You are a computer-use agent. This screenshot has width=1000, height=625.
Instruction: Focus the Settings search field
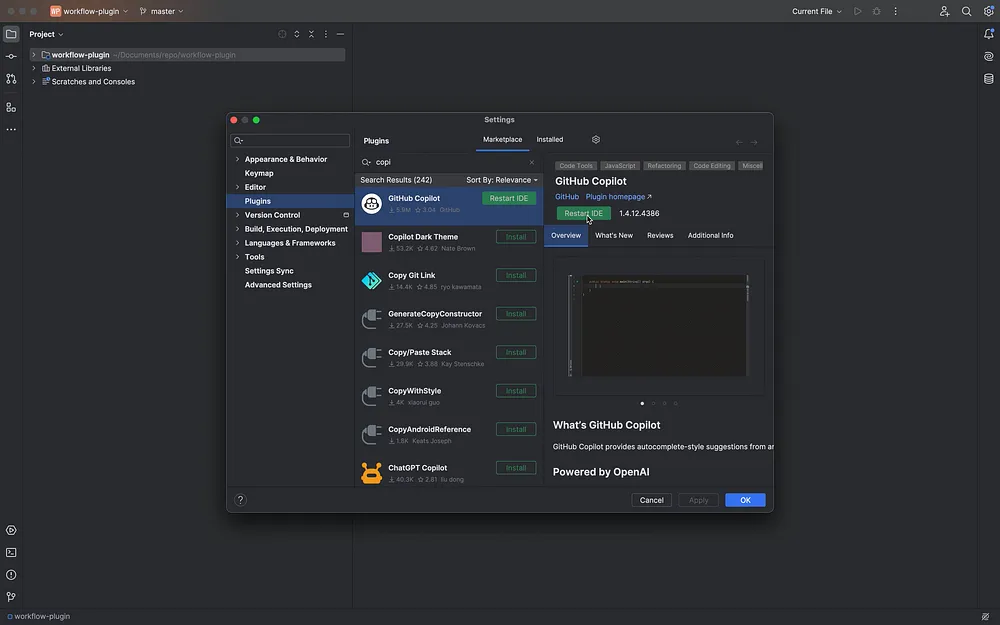[290, 140]
